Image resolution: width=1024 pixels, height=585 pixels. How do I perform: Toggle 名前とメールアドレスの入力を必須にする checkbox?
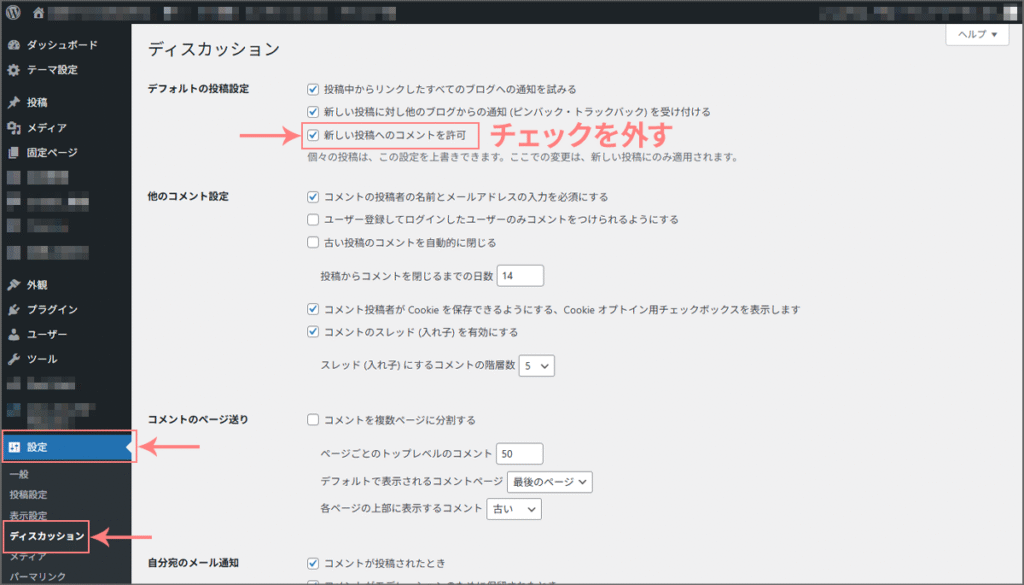coord(313,197)
